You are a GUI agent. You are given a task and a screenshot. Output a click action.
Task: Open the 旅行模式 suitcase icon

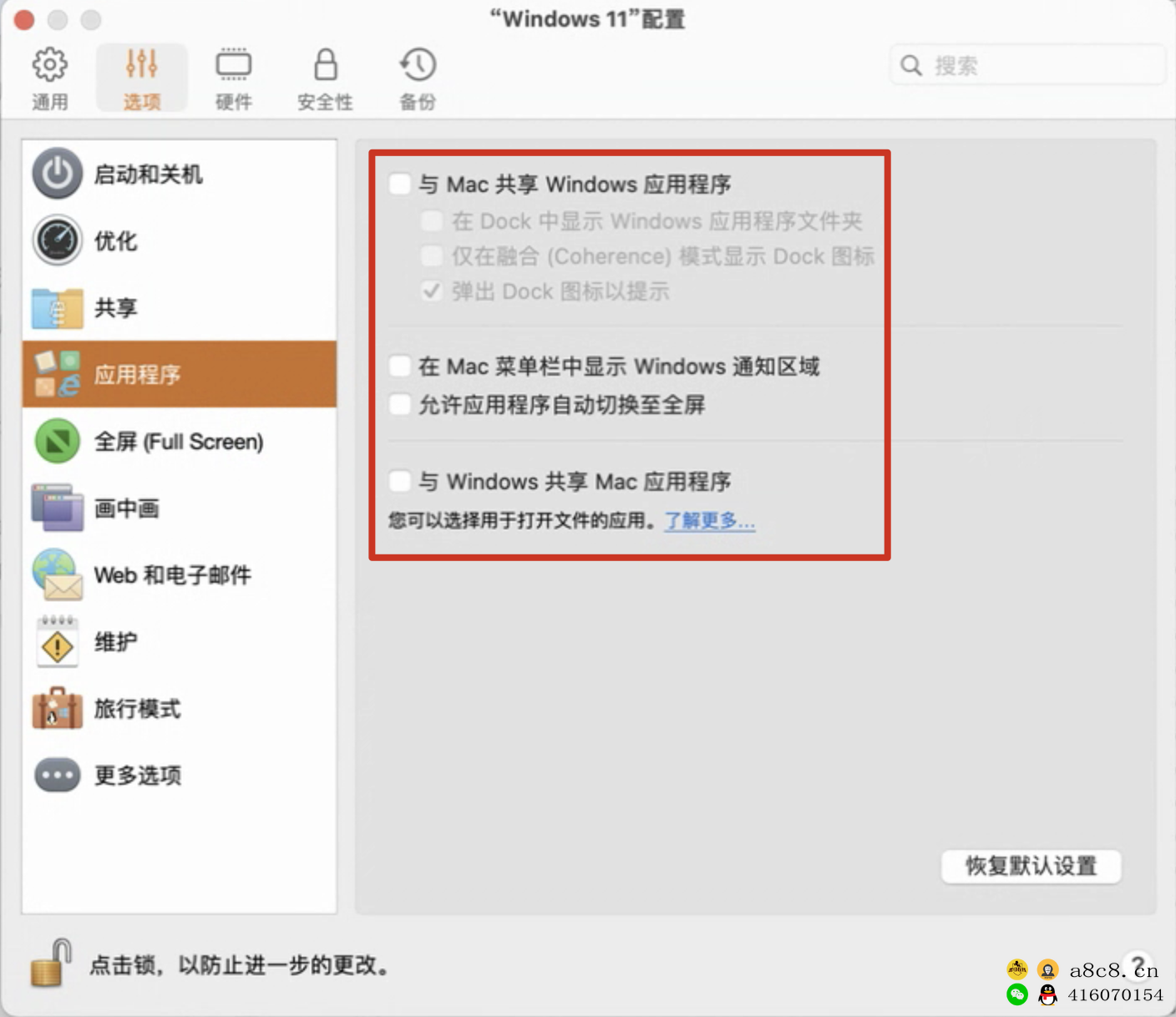[x=57, y=708]
